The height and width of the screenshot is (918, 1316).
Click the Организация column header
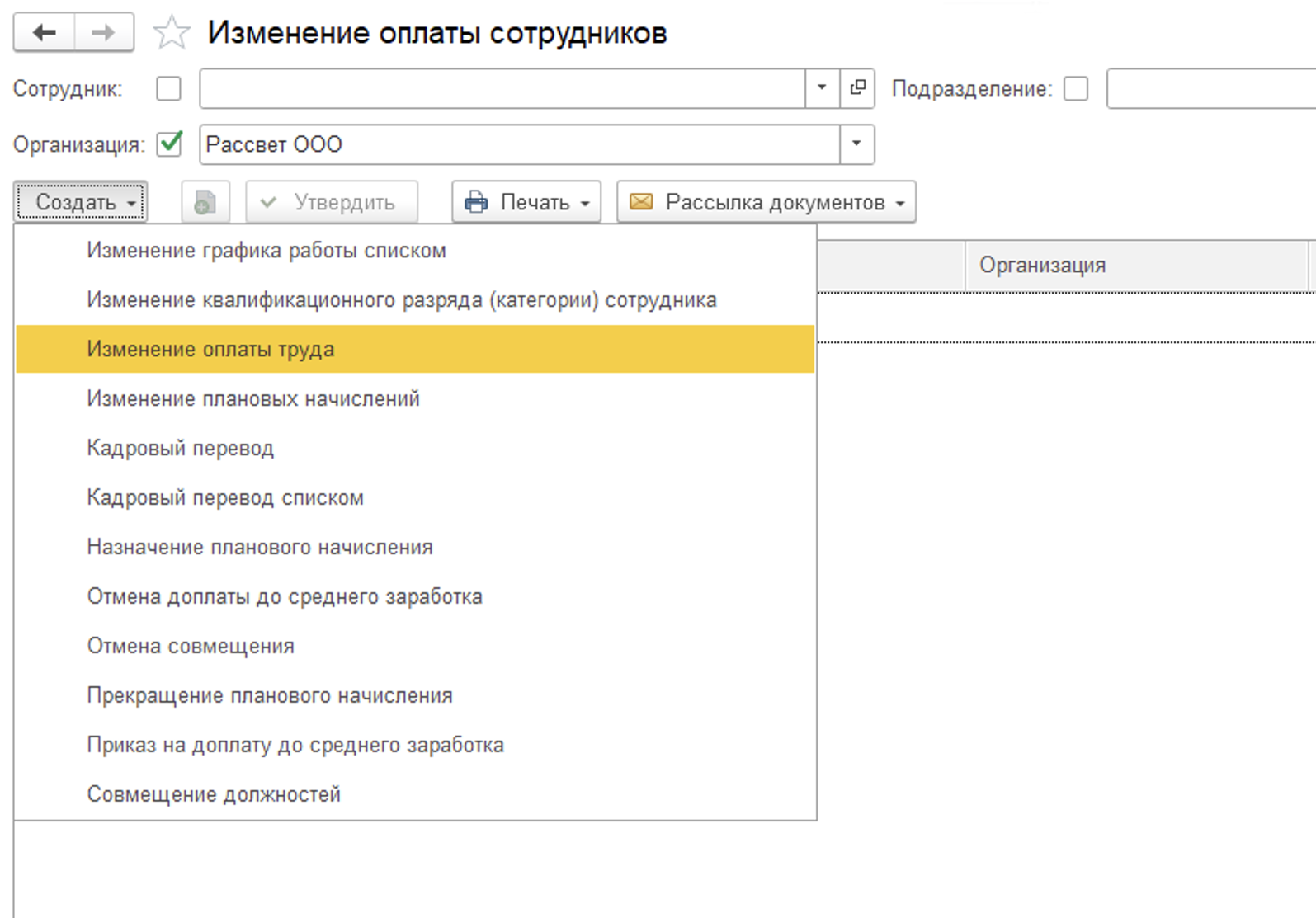[1137, 266]
